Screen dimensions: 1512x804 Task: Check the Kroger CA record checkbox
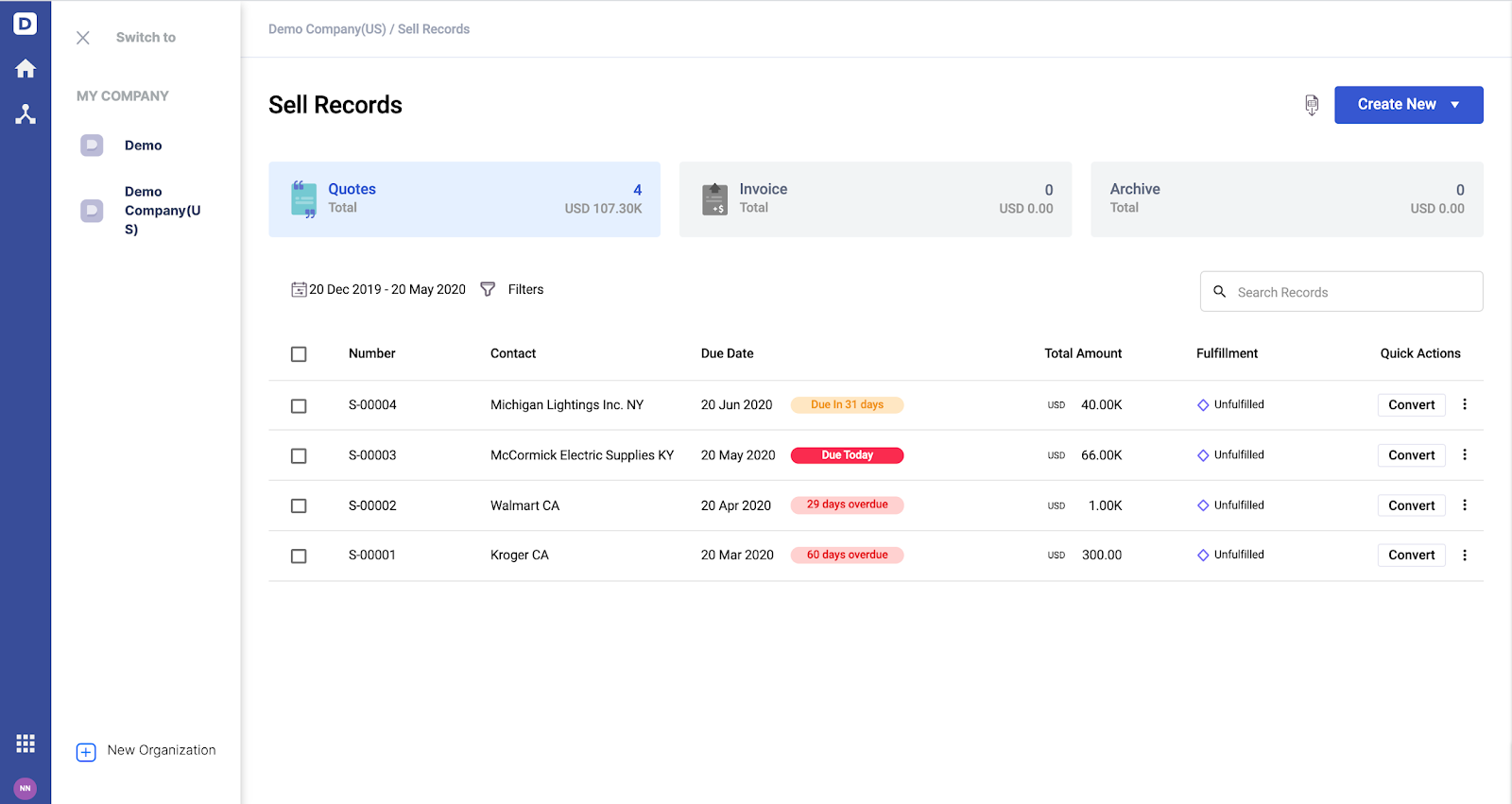point(299,556)
